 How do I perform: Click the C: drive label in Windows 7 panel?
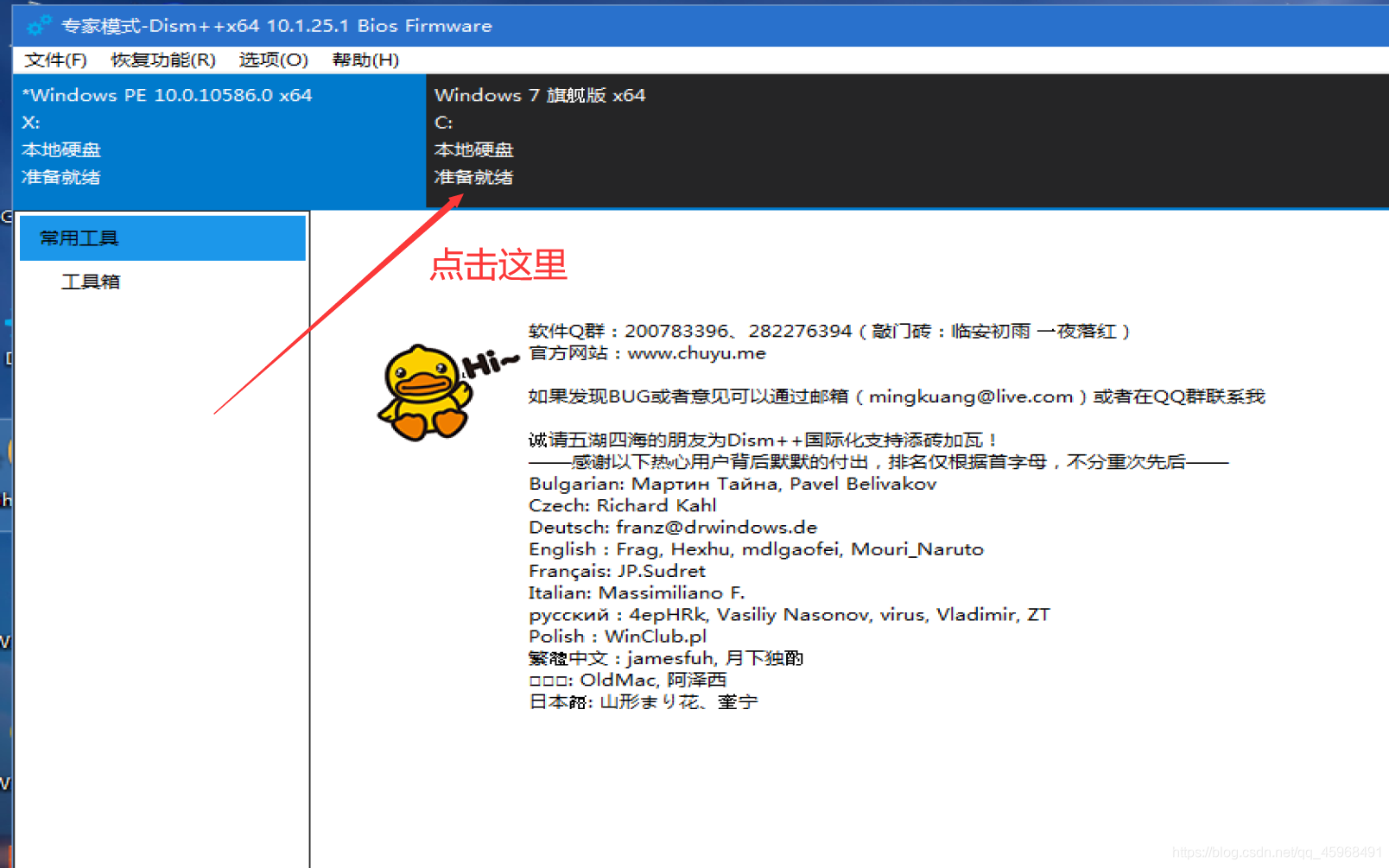coord(442,123)
